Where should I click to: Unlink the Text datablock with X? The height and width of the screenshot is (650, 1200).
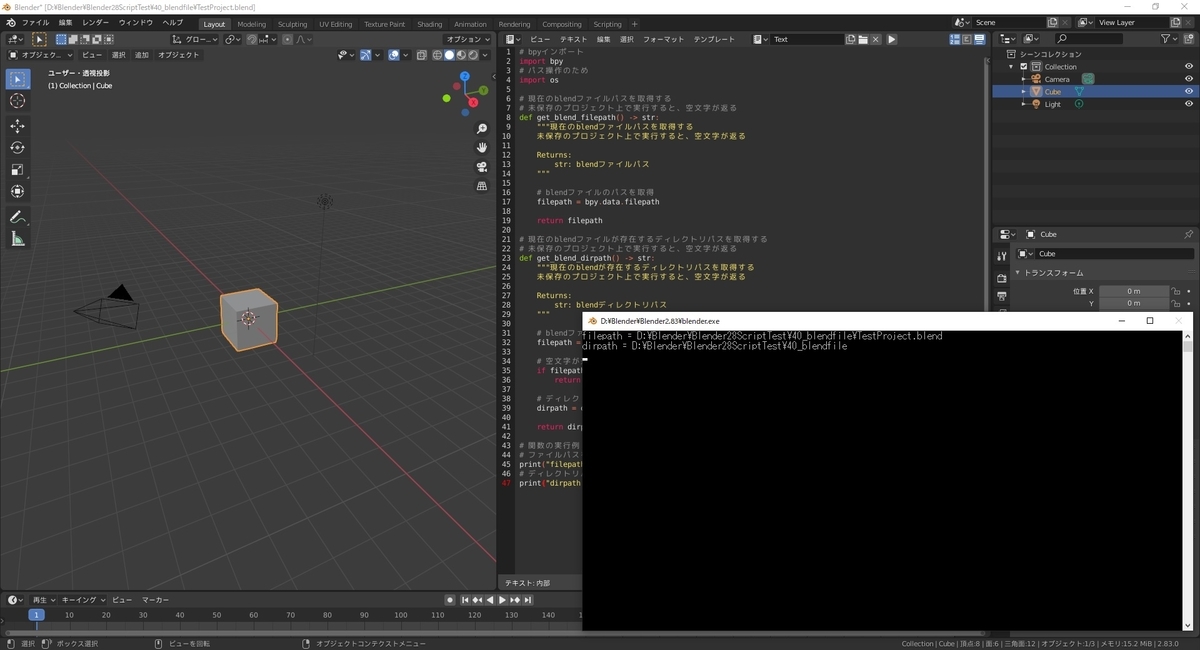pyautogui.click(x=875, y=39)
